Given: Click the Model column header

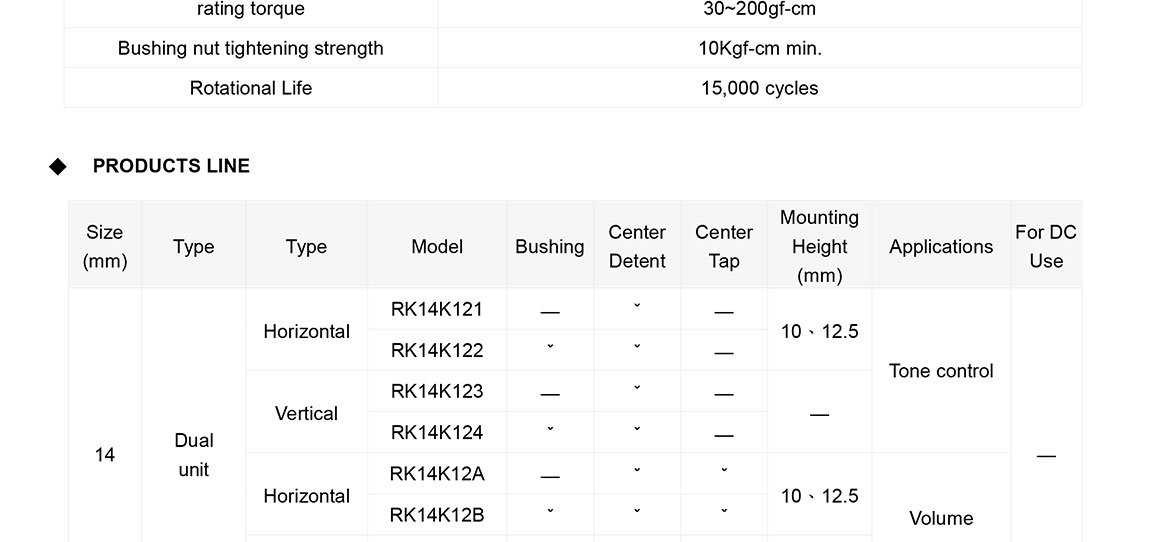Looking at the screenshot, I should click(x=437, y=246).
